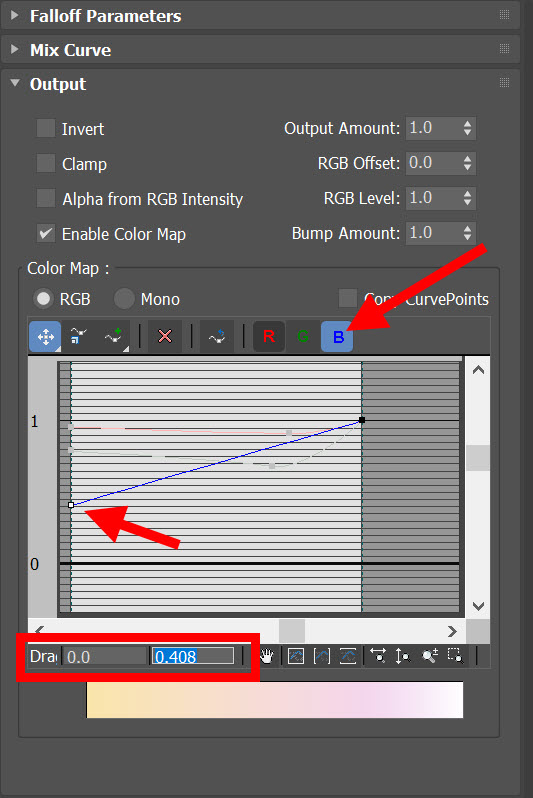Click the horizontal scroll-right arrow
Image resolution: width=533 pixels, height=798 pixels.
point(452,631)
